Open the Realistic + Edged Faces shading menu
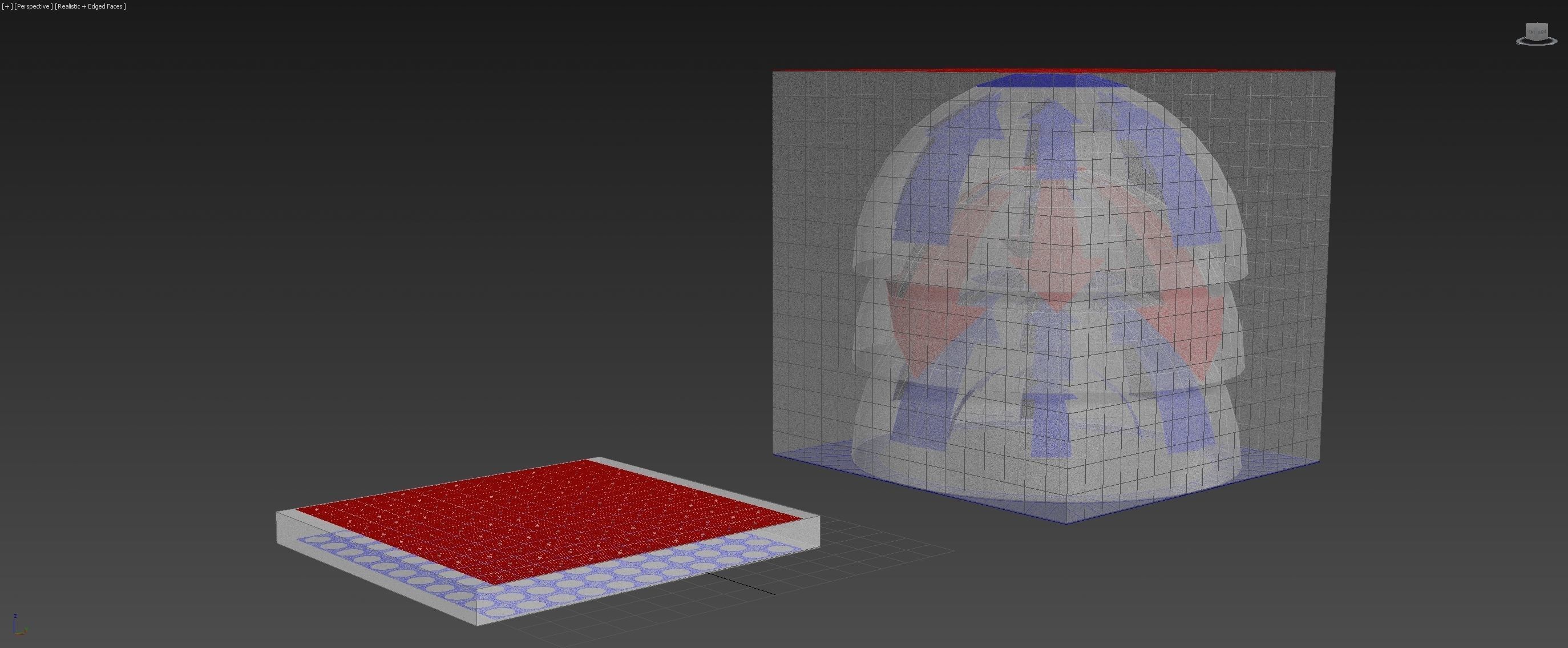 tap(91, 6)
